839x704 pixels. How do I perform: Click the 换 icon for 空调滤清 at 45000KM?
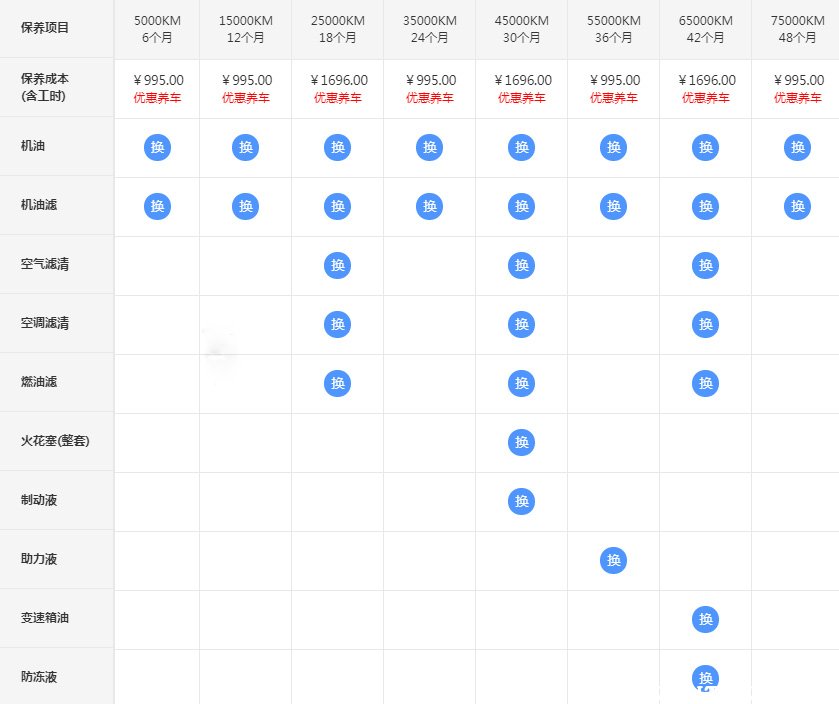point(521,324)
